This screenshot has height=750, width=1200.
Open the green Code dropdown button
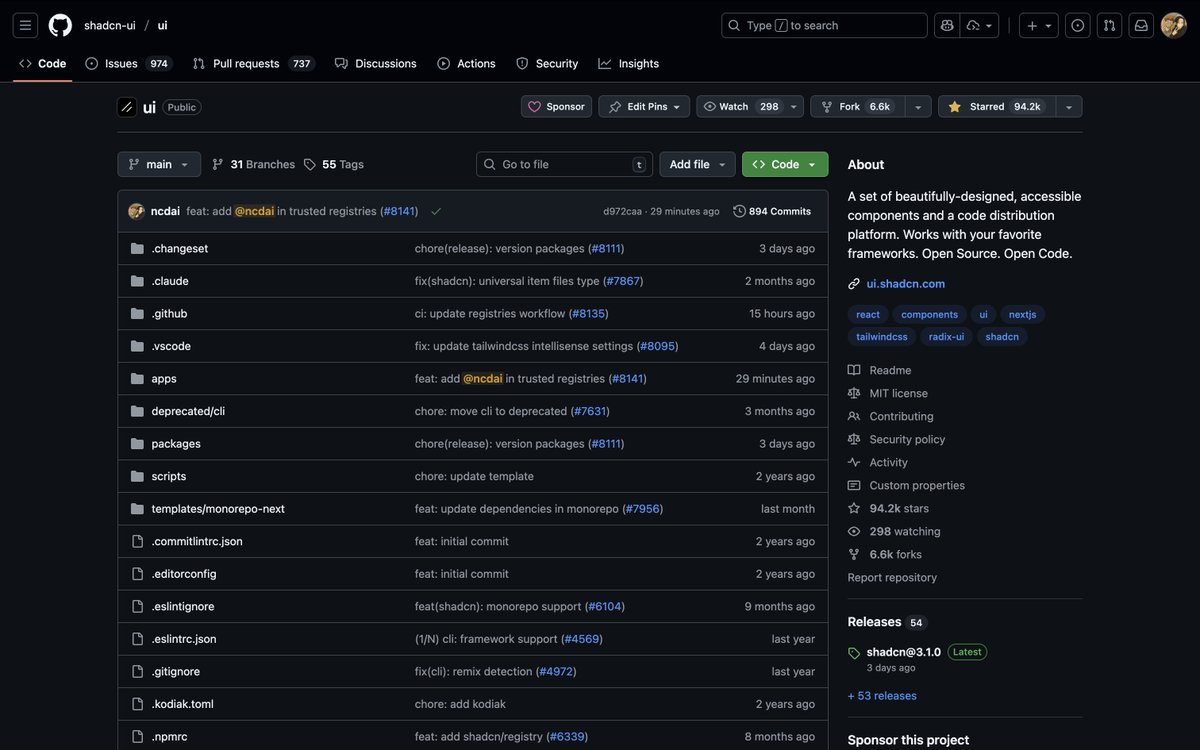pos(785,164)
